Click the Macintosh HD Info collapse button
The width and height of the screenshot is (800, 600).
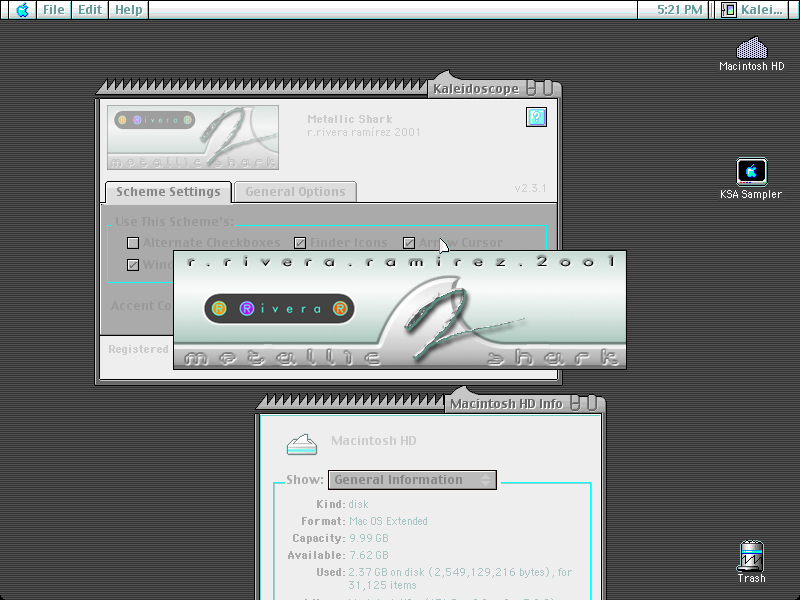click(x=575, y=404)
